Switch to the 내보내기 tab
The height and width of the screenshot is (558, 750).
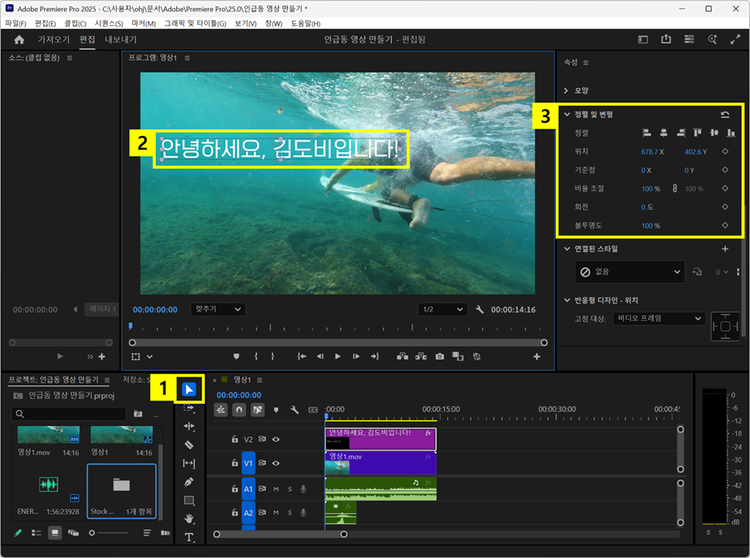[x=121, y=40]
